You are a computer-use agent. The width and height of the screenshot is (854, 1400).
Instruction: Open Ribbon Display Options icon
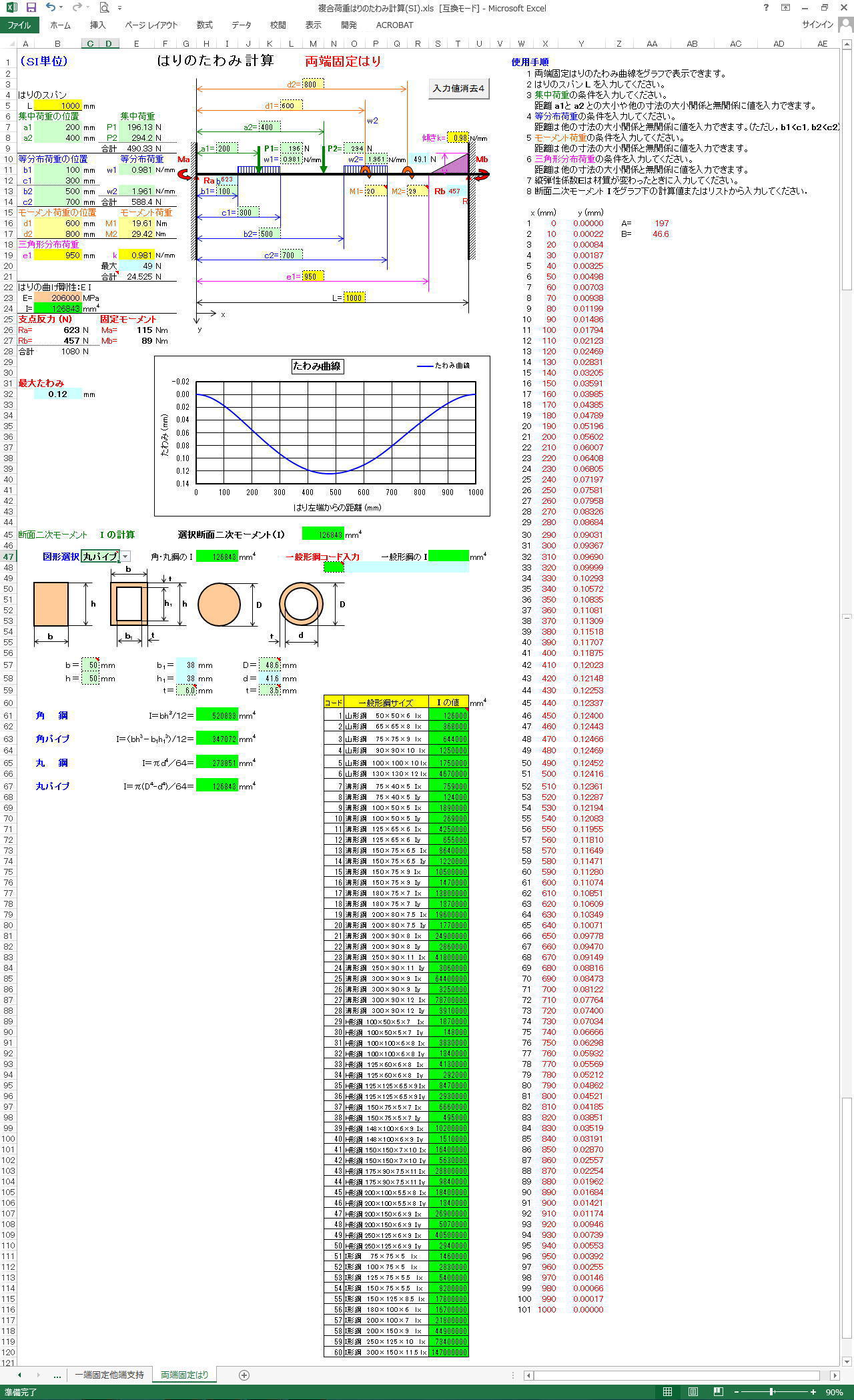click(786, 7)
